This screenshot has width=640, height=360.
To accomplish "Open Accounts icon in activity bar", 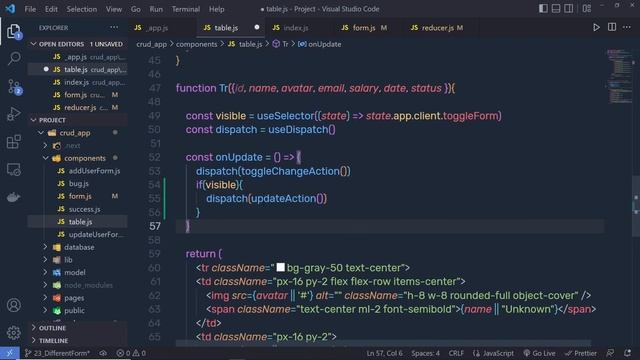I will (x=13, y=305).
